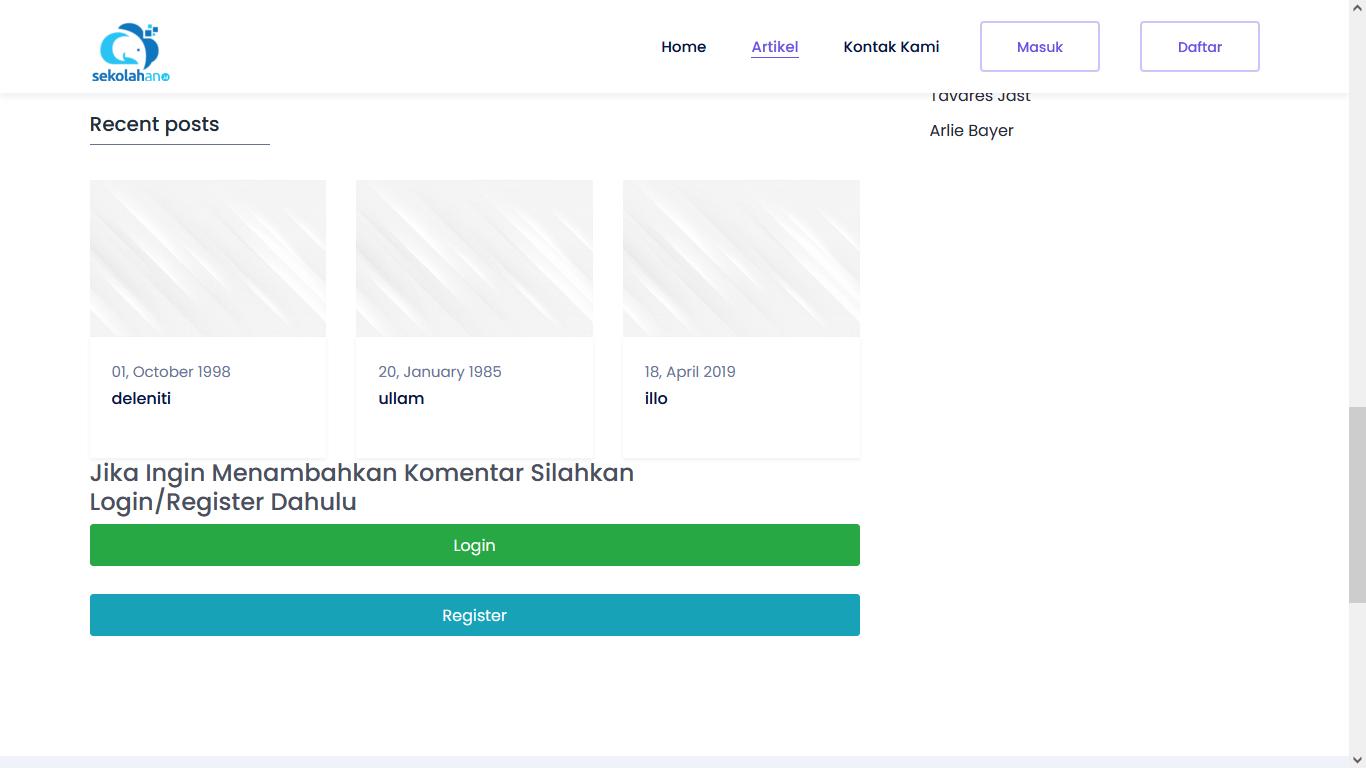
Task: Click the vertical page scrollbar thumb
Action: click(x=1357, y=504)
